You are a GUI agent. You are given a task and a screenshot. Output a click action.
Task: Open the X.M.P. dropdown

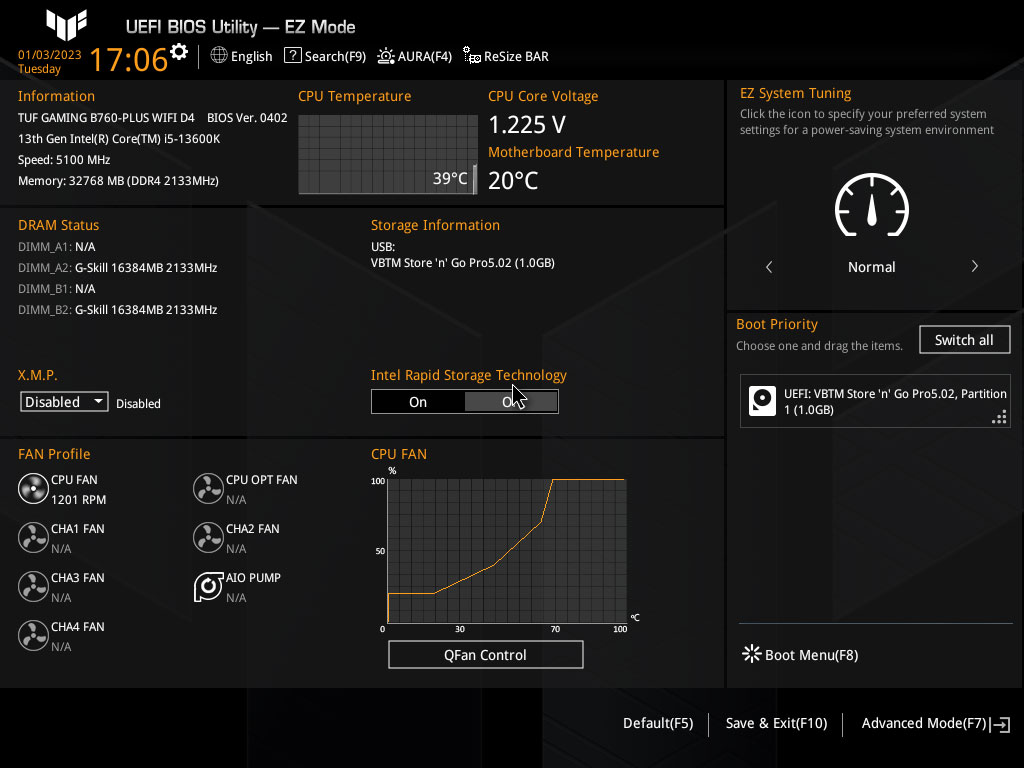pyautogui.click(x=65, y=402)
